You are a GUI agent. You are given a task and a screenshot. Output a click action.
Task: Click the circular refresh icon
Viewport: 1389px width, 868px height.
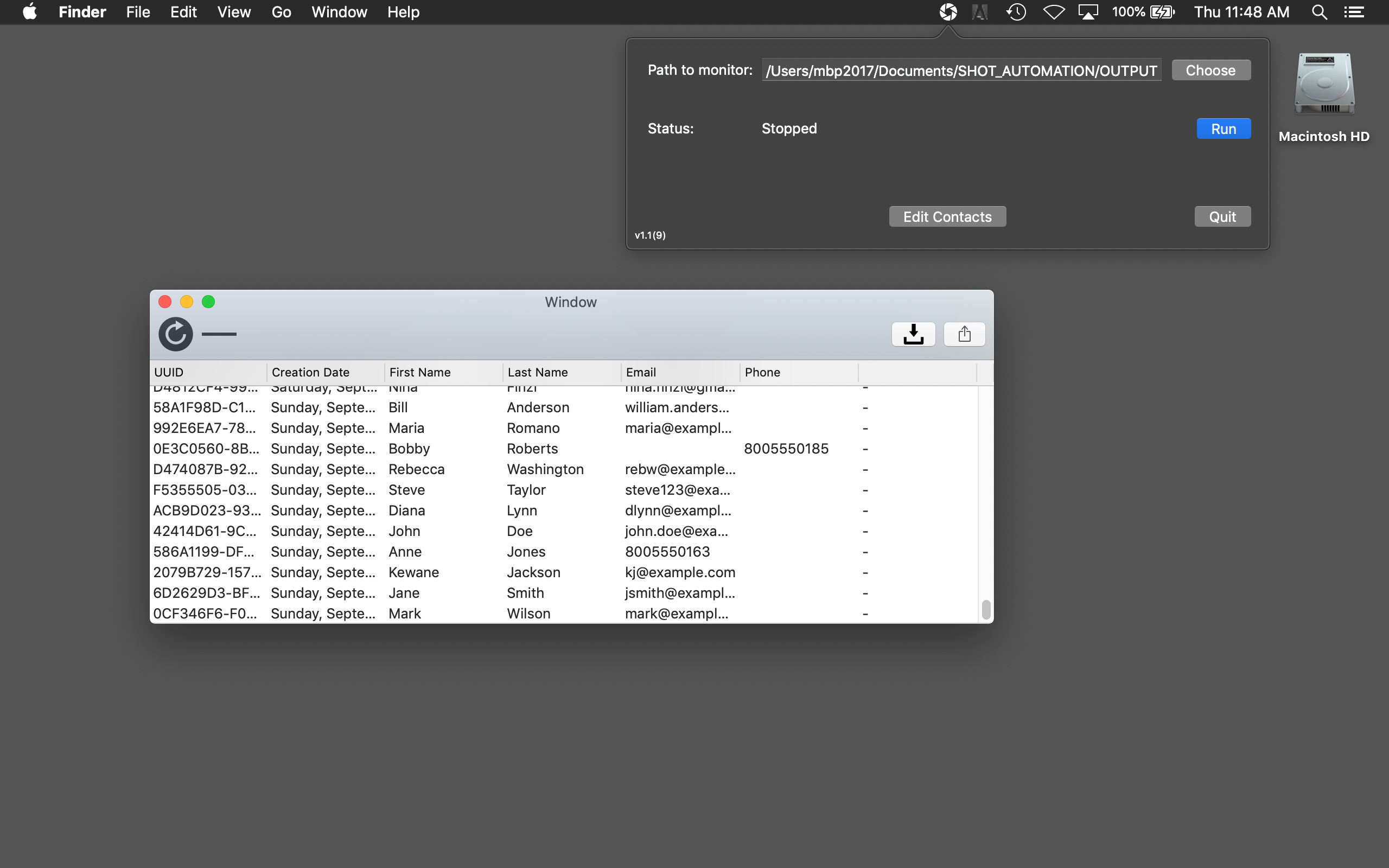click(176, 334)
